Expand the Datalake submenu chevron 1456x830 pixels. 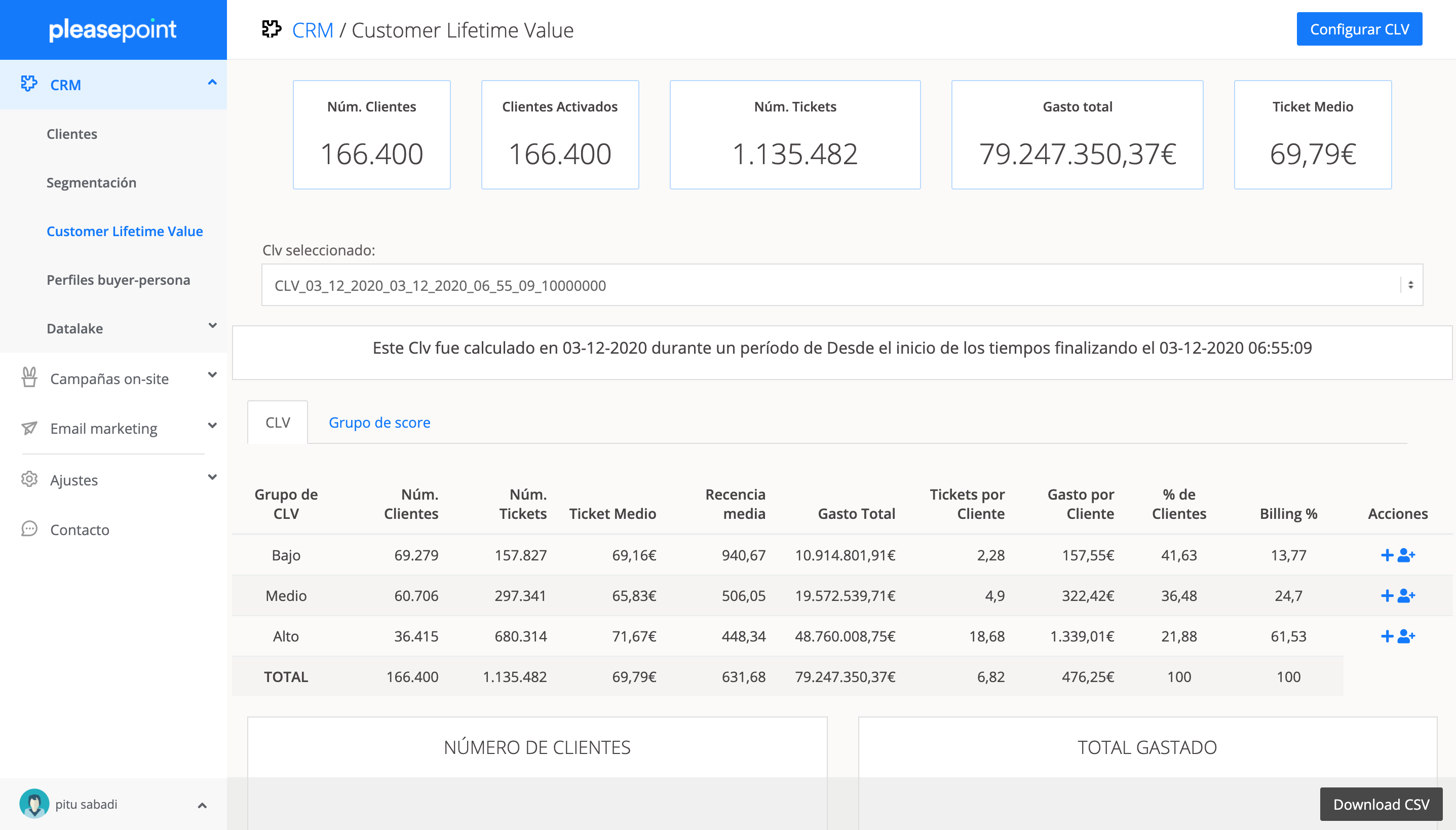pos(212,326)
